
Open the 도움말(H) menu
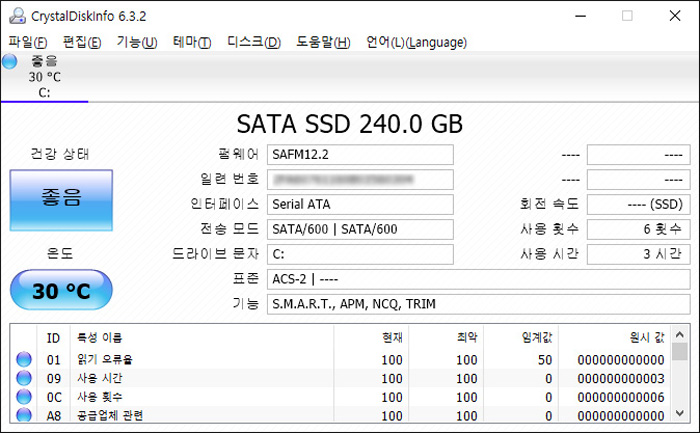coord(323,42)
